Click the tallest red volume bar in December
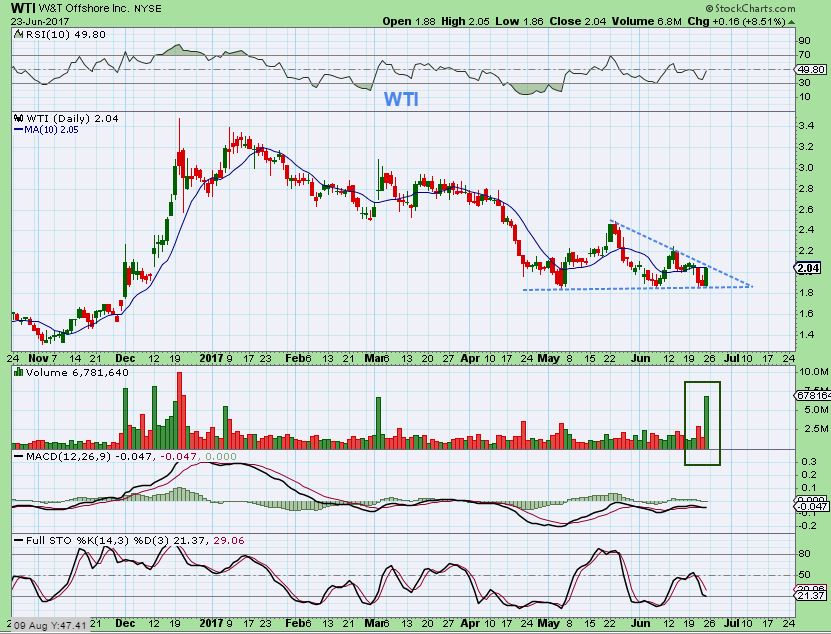 [x=180, y=411]
